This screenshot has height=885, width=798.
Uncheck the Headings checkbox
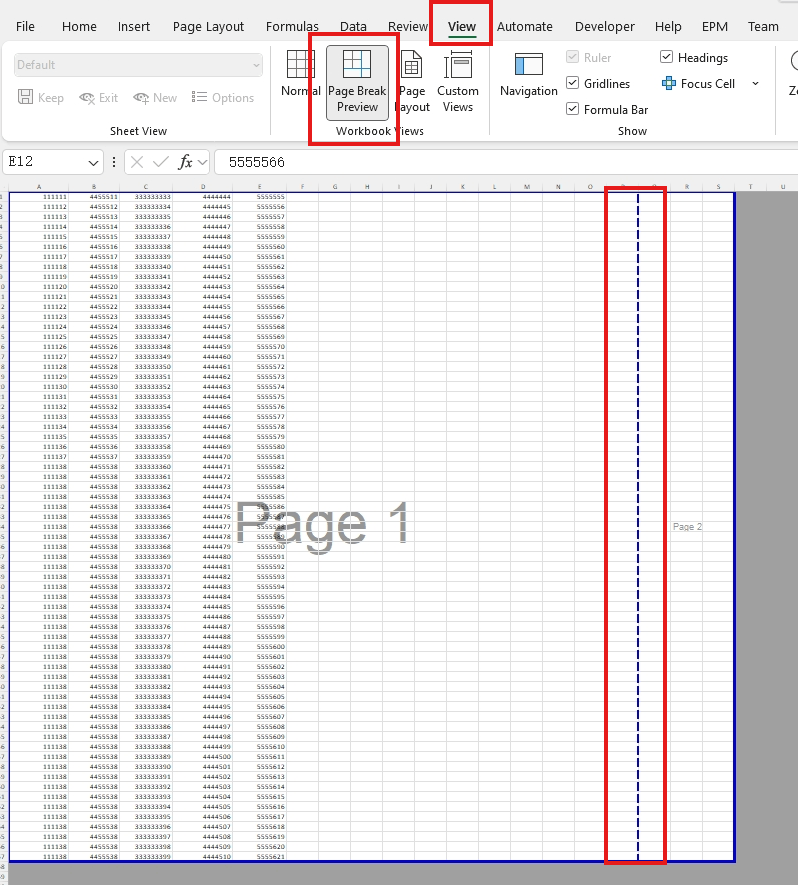[667, 57]
